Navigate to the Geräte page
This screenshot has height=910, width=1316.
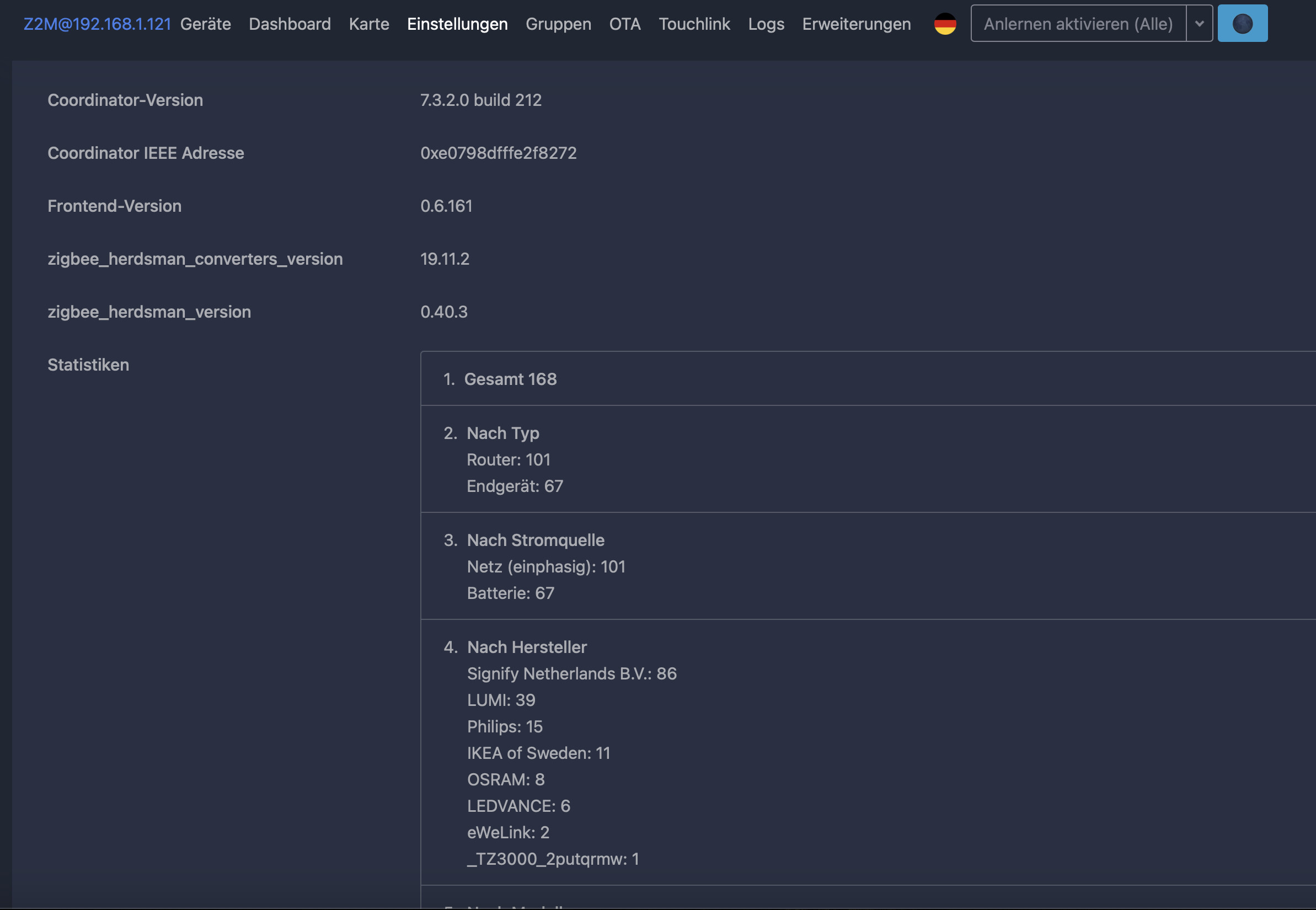205,24
